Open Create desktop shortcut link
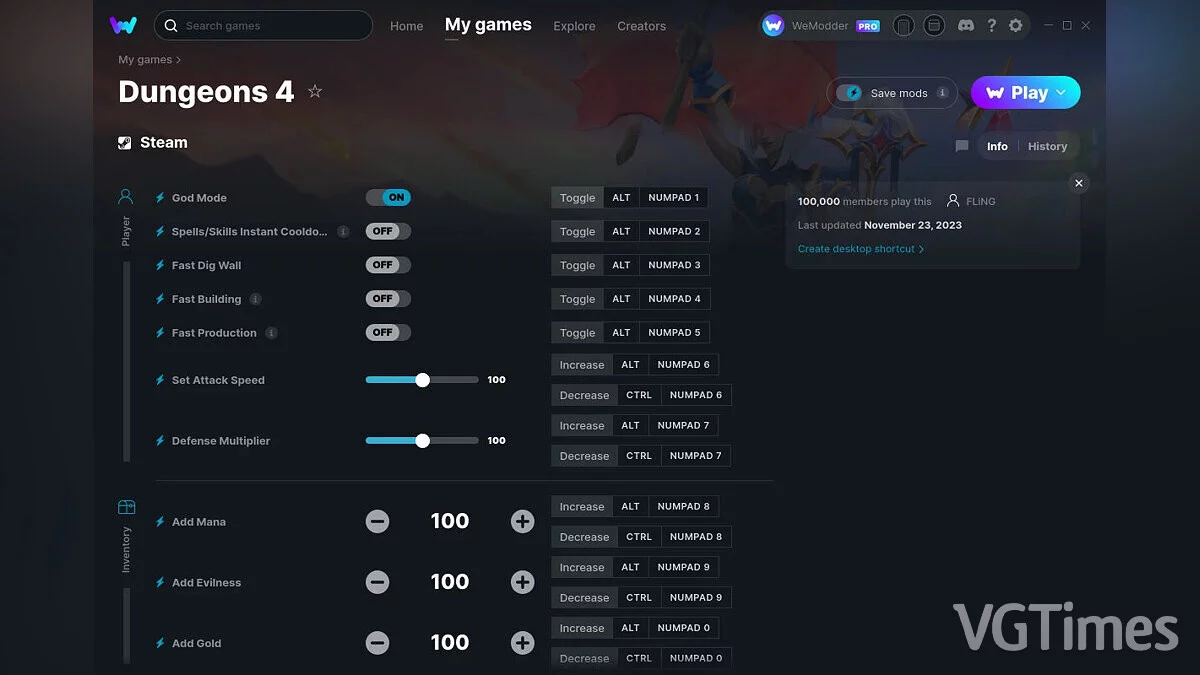This screenshot has height=675, width=1200. (x=860, y=249)
